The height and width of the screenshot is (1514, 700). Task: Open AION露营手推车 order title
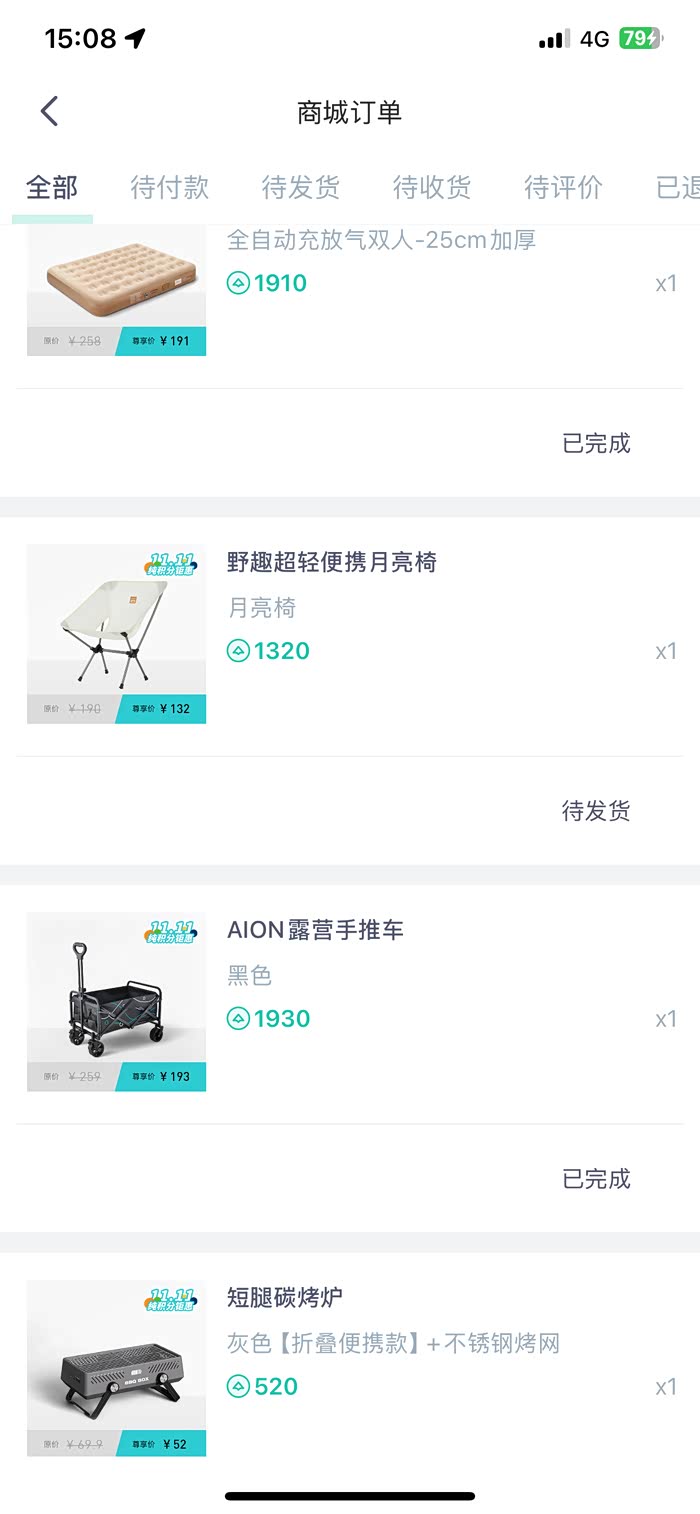(x=315, y=930)
